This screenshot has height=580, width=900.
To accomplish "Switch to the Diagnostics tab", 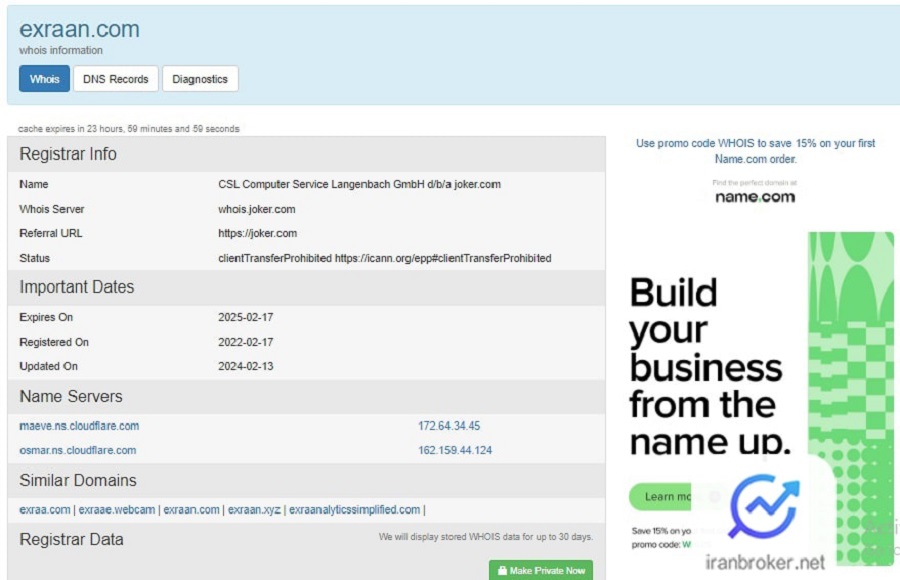I will click(200, 79).
